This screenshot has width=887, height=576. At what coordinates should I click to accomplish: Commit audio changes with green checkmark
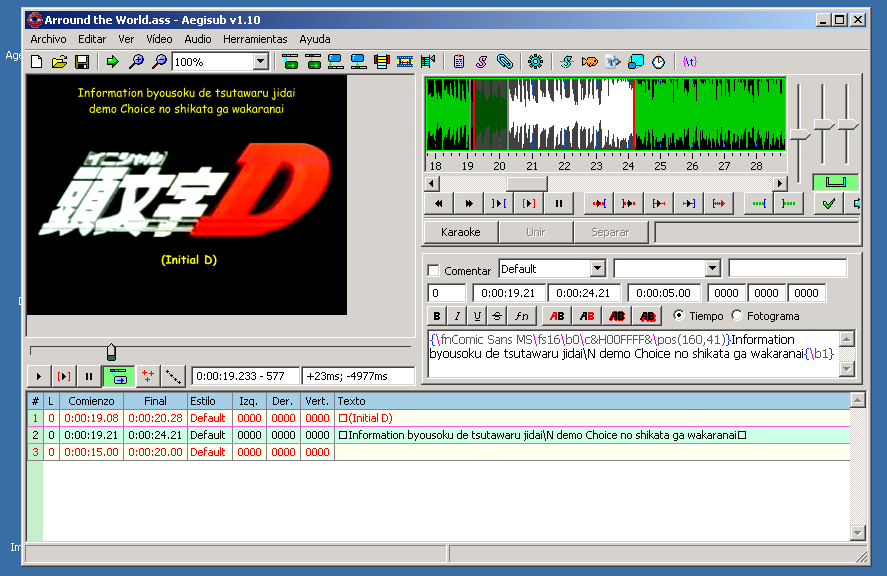pyautogui.click(x=829, y=204)
